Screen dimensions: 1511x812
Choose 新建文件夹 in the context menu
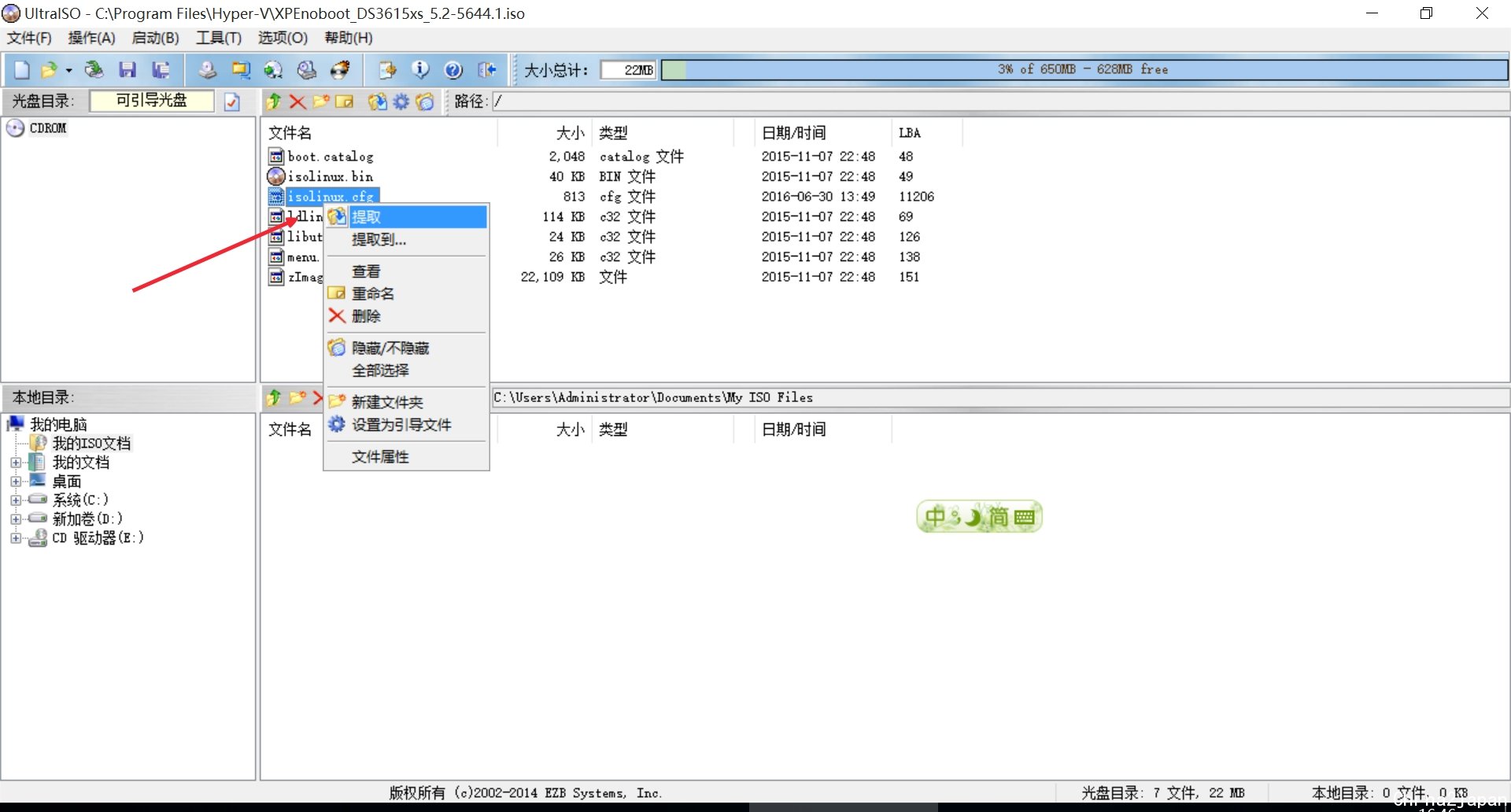tap(406, 402)
